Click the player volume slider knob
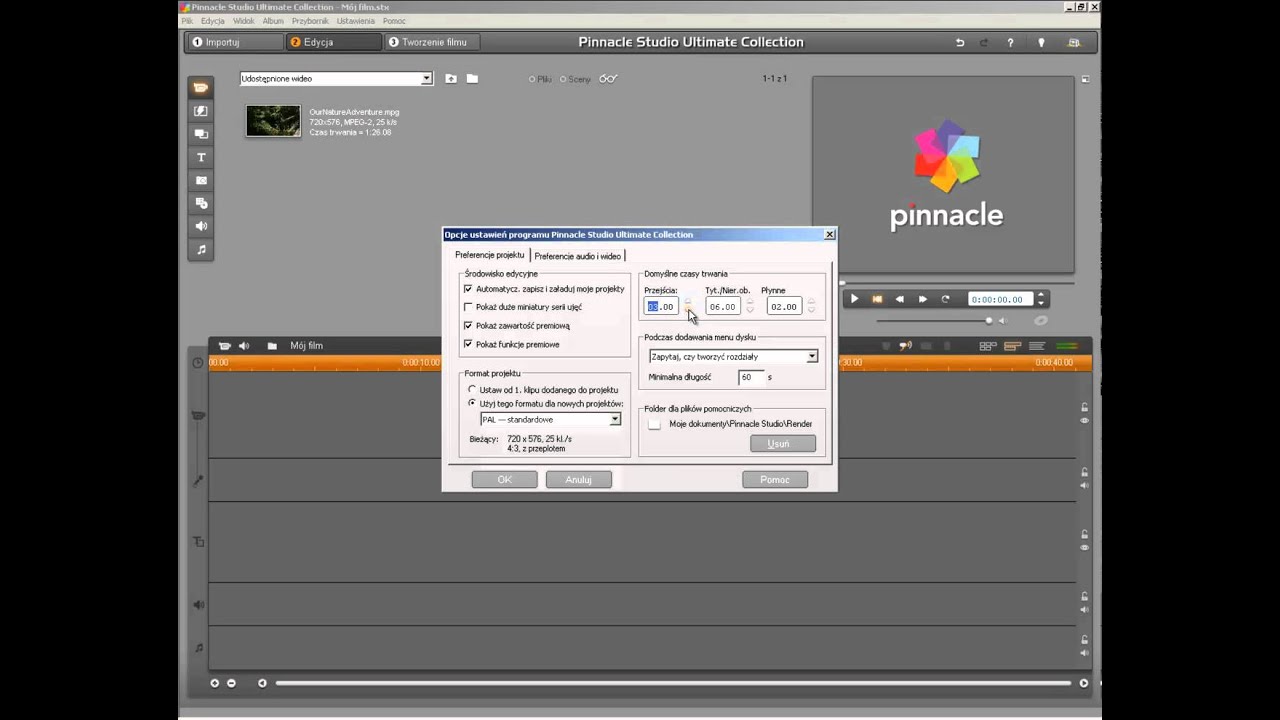 tap(989, 321)
